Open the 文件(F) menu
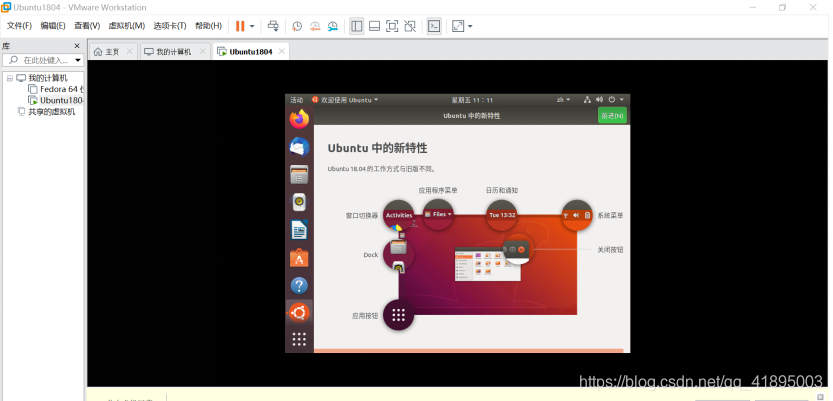Screen dimensions: 833x401 19,25
